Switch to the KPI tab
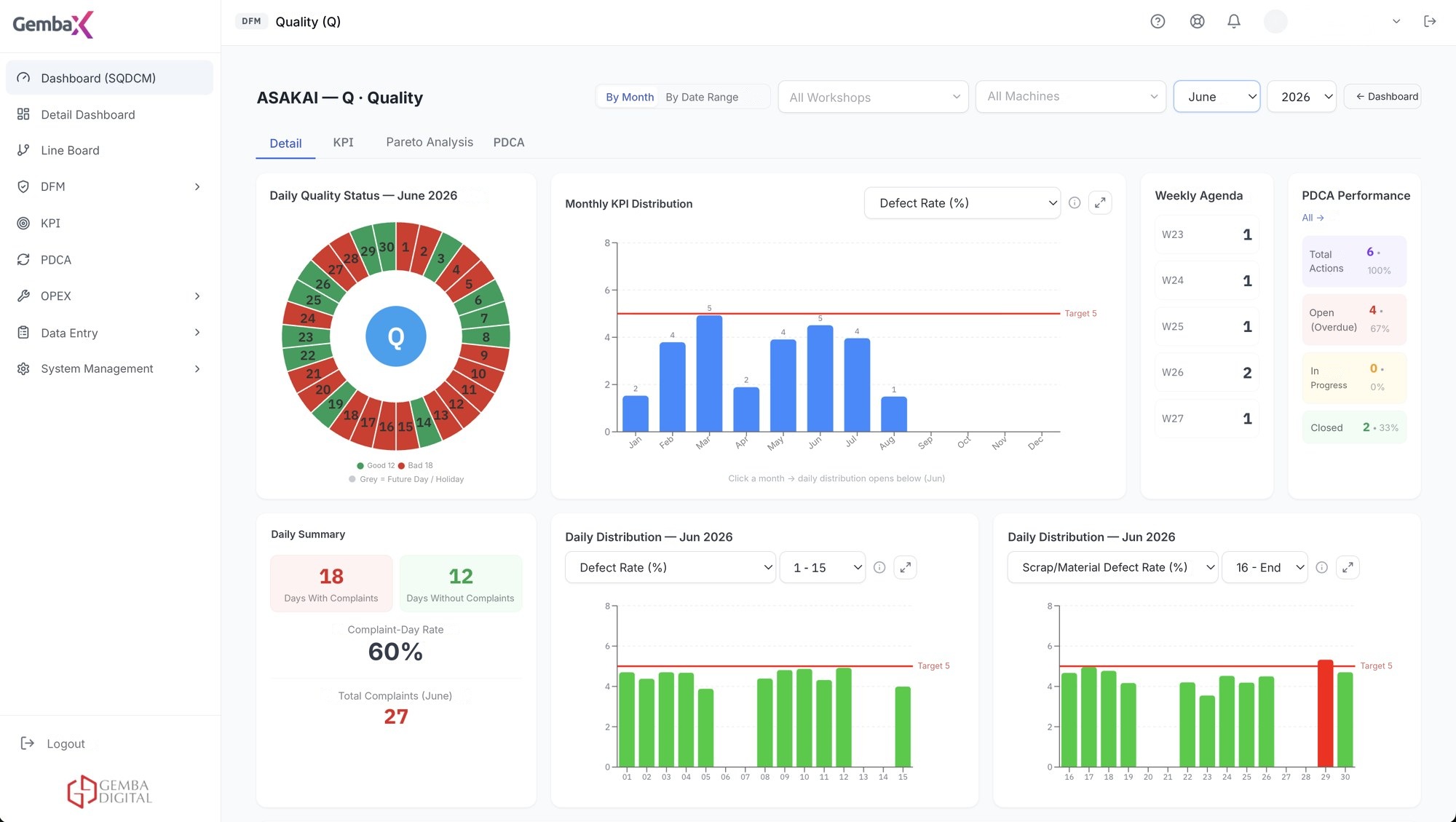 point(343,142)
